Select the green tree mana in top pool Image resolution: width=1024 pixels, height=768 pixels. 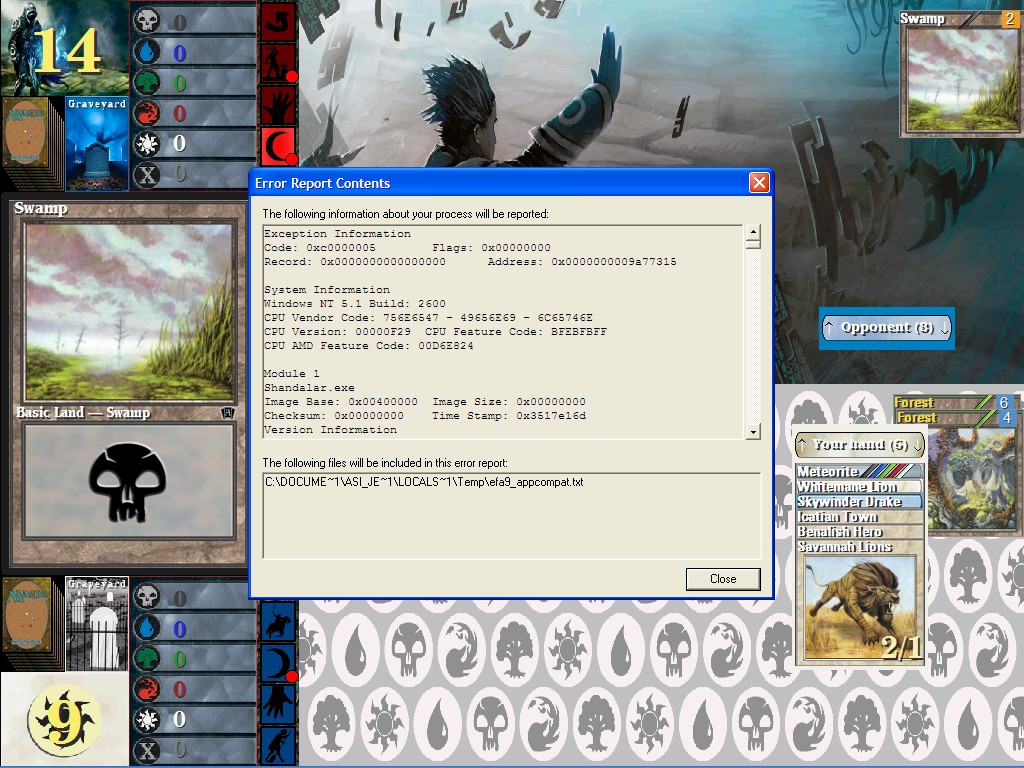click(x=147, y=83)
